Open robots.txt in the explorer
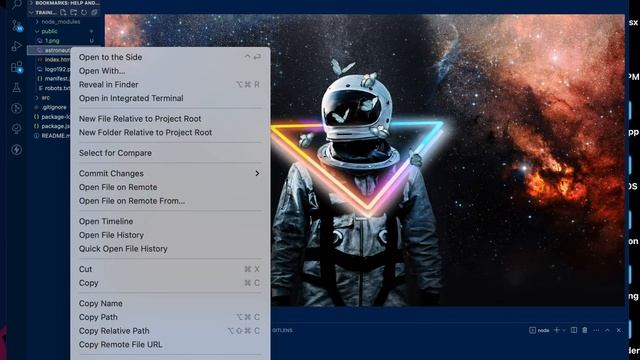The image size is (640, 360). [57, 88]
